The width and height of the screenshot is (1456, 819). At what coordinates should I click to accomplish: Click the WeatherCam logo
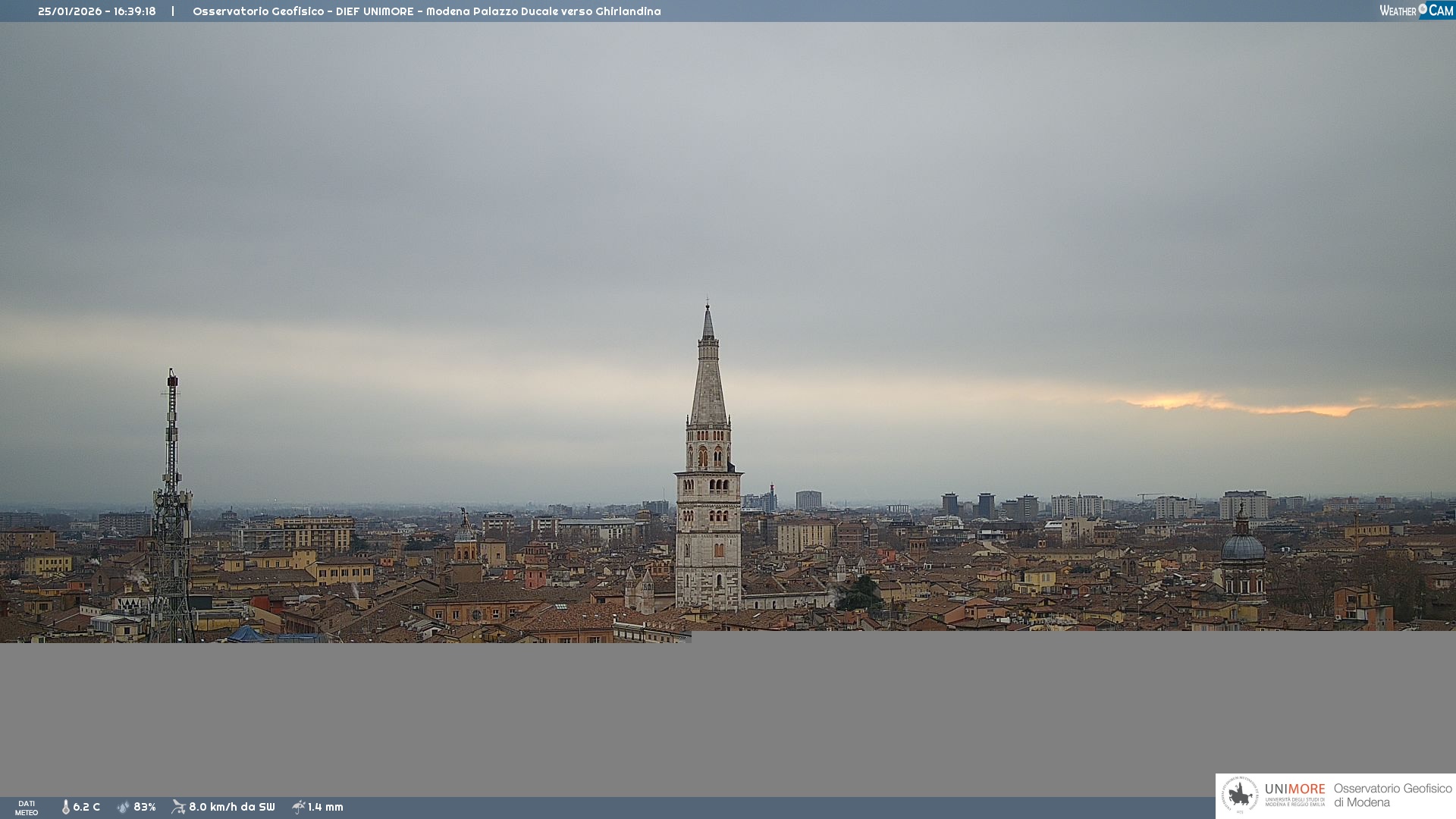point(1416,11)
